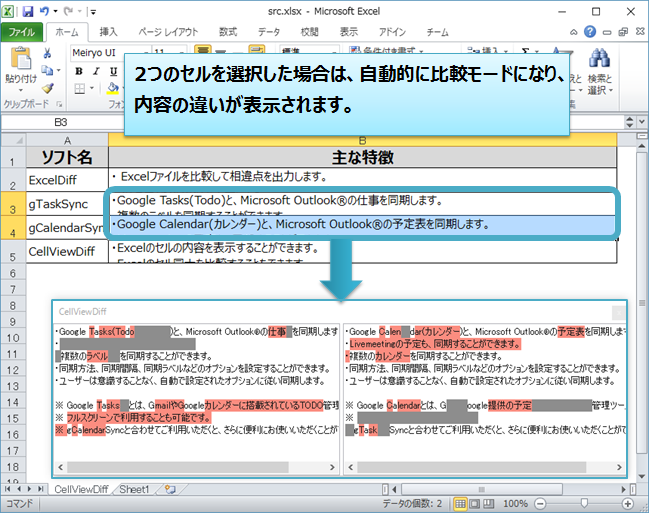Restore the workbook window with ribbon icon

[x=623, y=32]
